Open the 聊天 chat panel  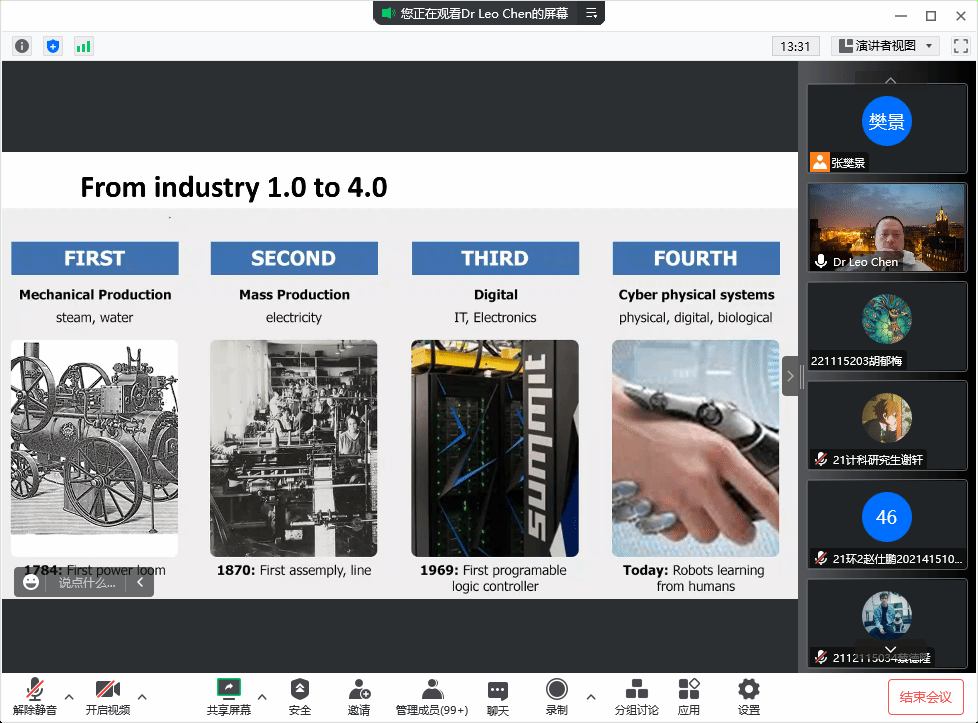click(497, 696)
